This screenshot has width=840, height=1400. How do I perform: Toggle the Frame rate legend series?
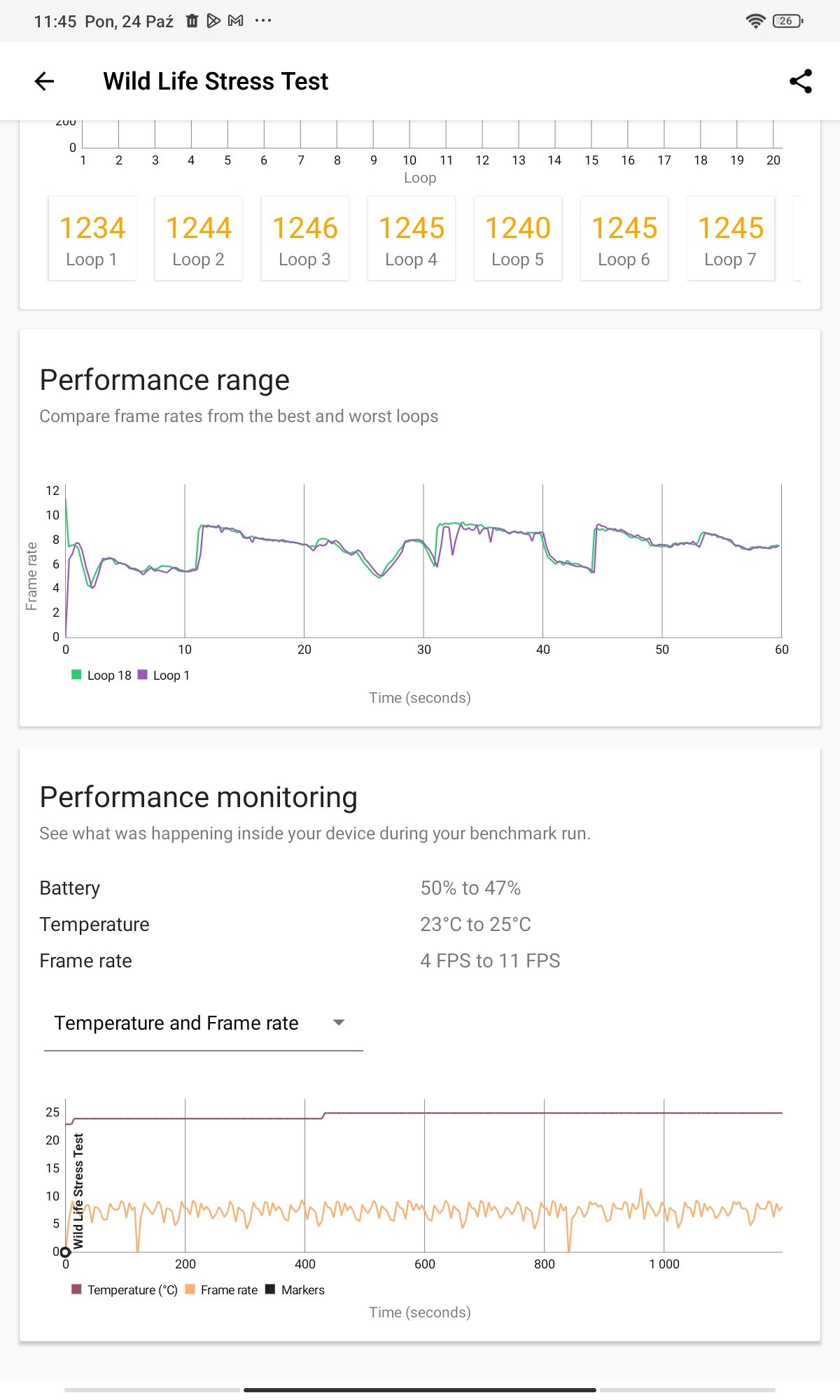point(221,1289)
